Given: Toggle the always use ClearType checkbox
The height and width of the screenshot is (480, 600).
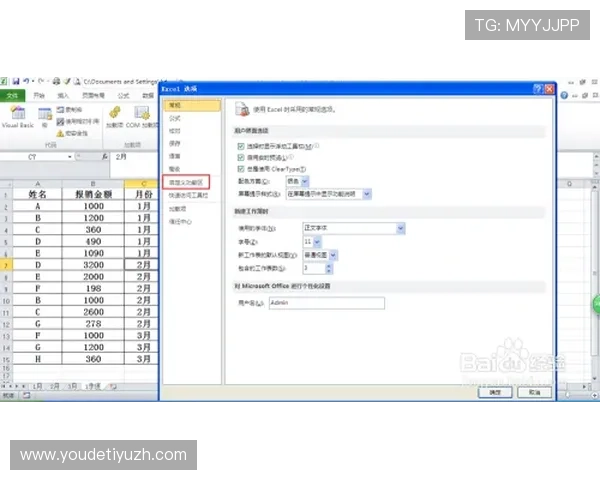Looking at the screenshot, I should [x=241, y=169].
